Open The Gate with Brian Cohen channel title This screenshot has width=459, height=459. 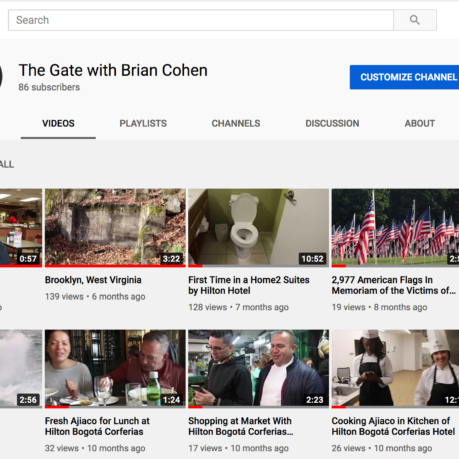(x=113, y=70)
